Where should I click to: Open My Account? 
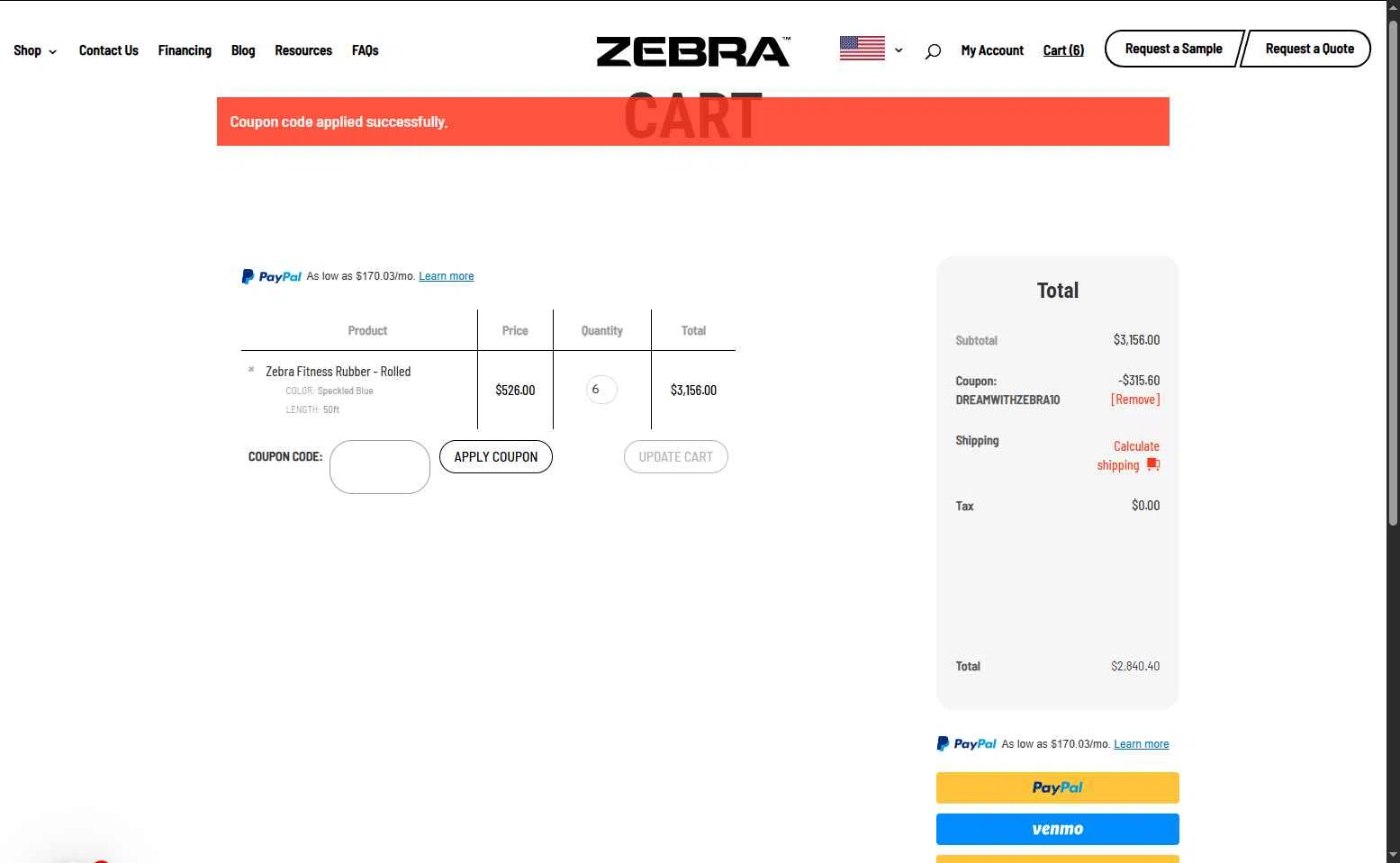pos(992,50)
